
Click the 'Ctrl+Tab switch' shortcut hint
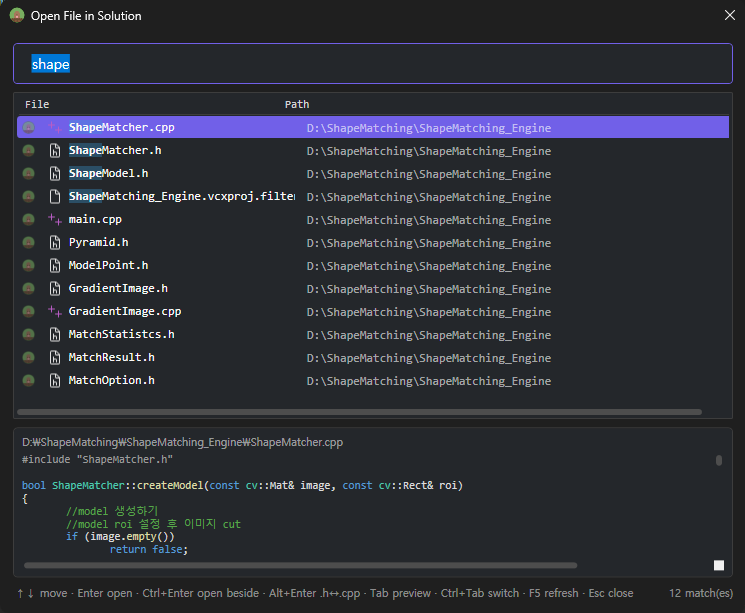[480, 593]
